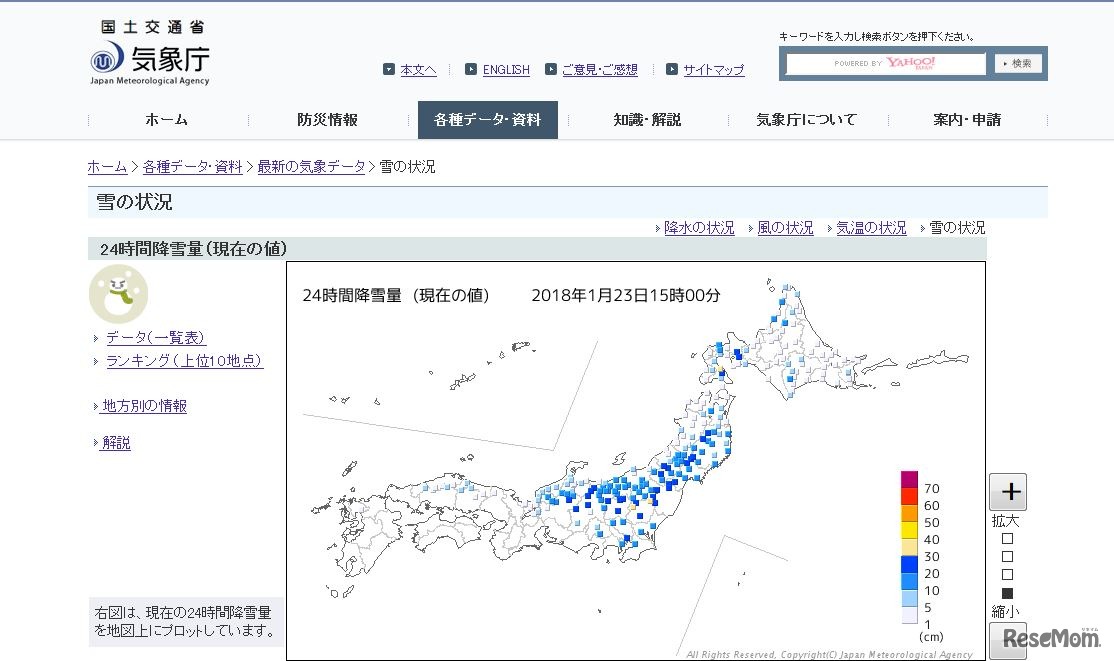The height and width of the screenshot is (661, 1114).
Task: Click the snowman icon in the sidebar
Action: 118,294
